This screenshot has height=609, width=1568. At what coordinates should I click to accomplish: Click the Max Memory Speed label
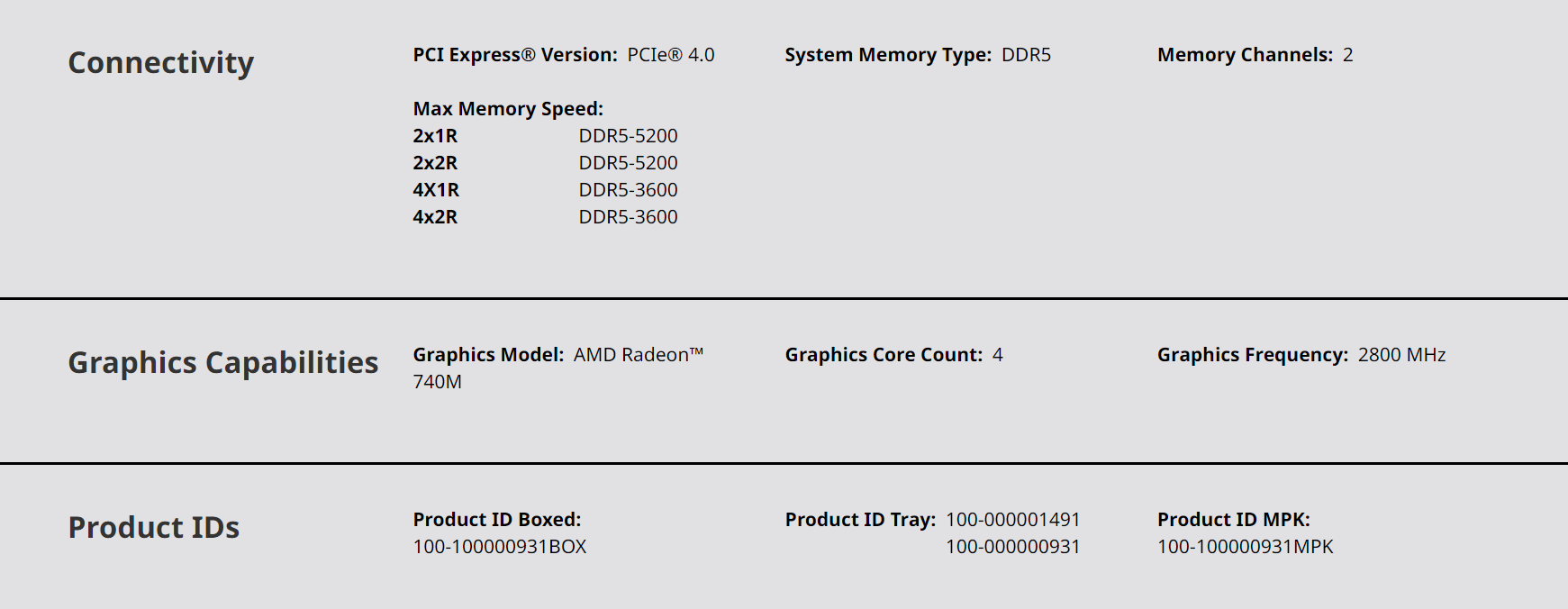click(508, 109)
